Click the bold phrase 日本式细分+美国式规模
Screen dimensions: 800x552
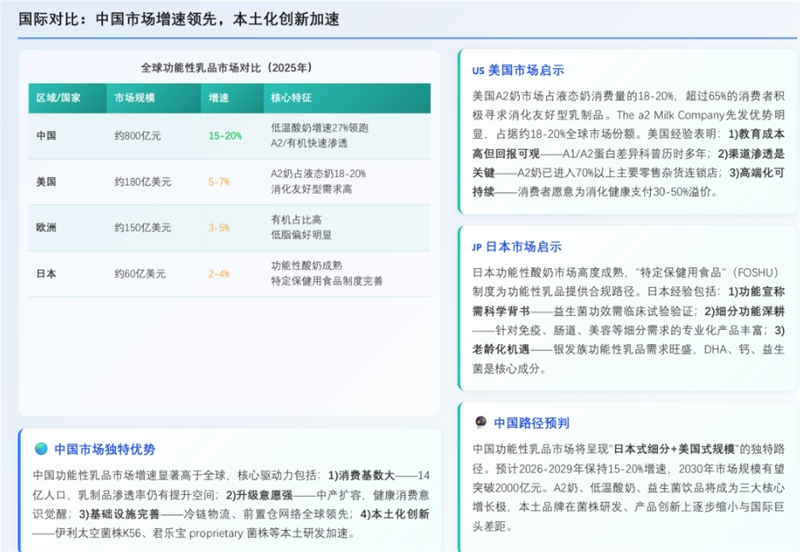point(673,449)
